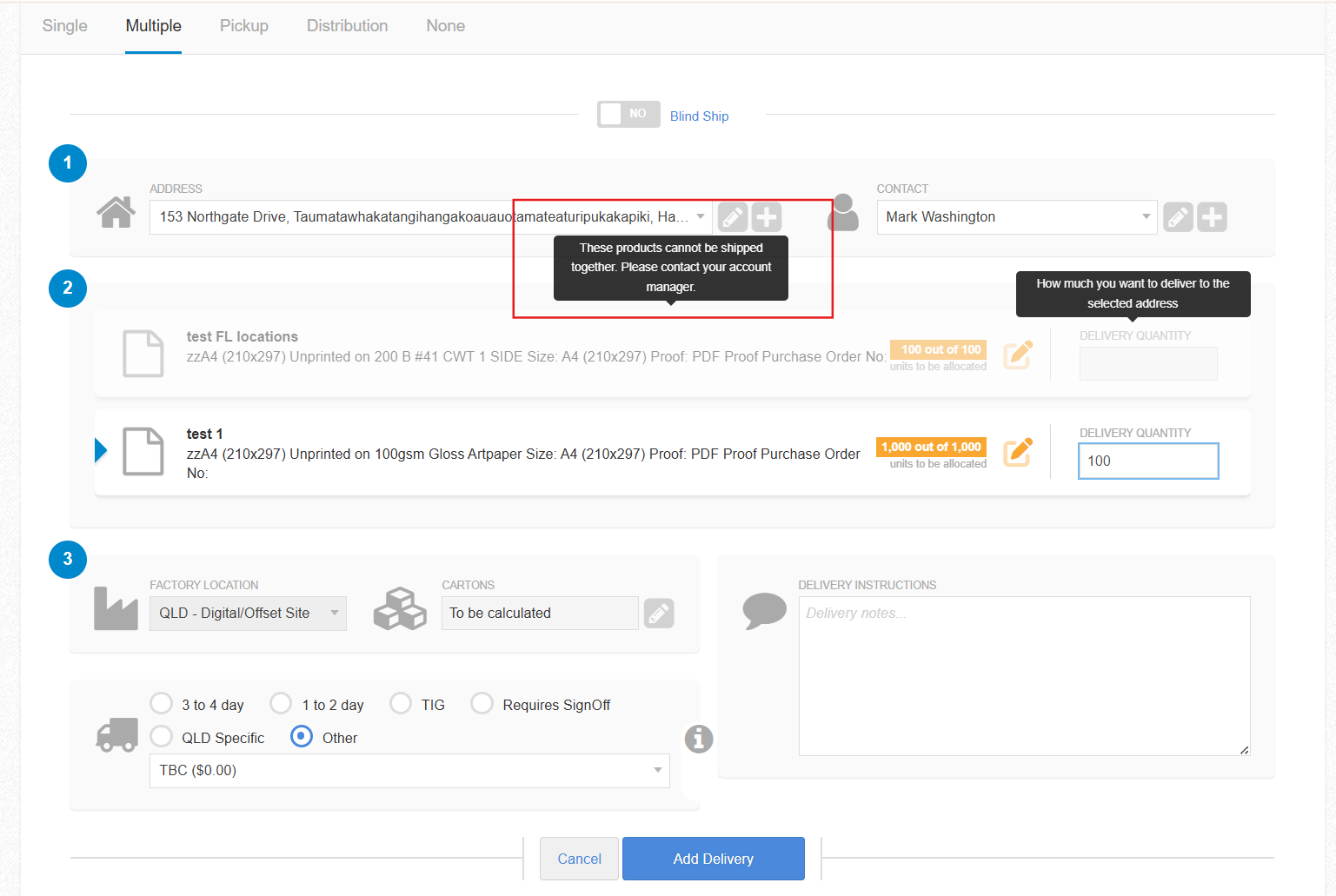Edit the Mark Washington contact pencil icon
The height and width of the screenshot is (896, 1336).
point(1178,217)
